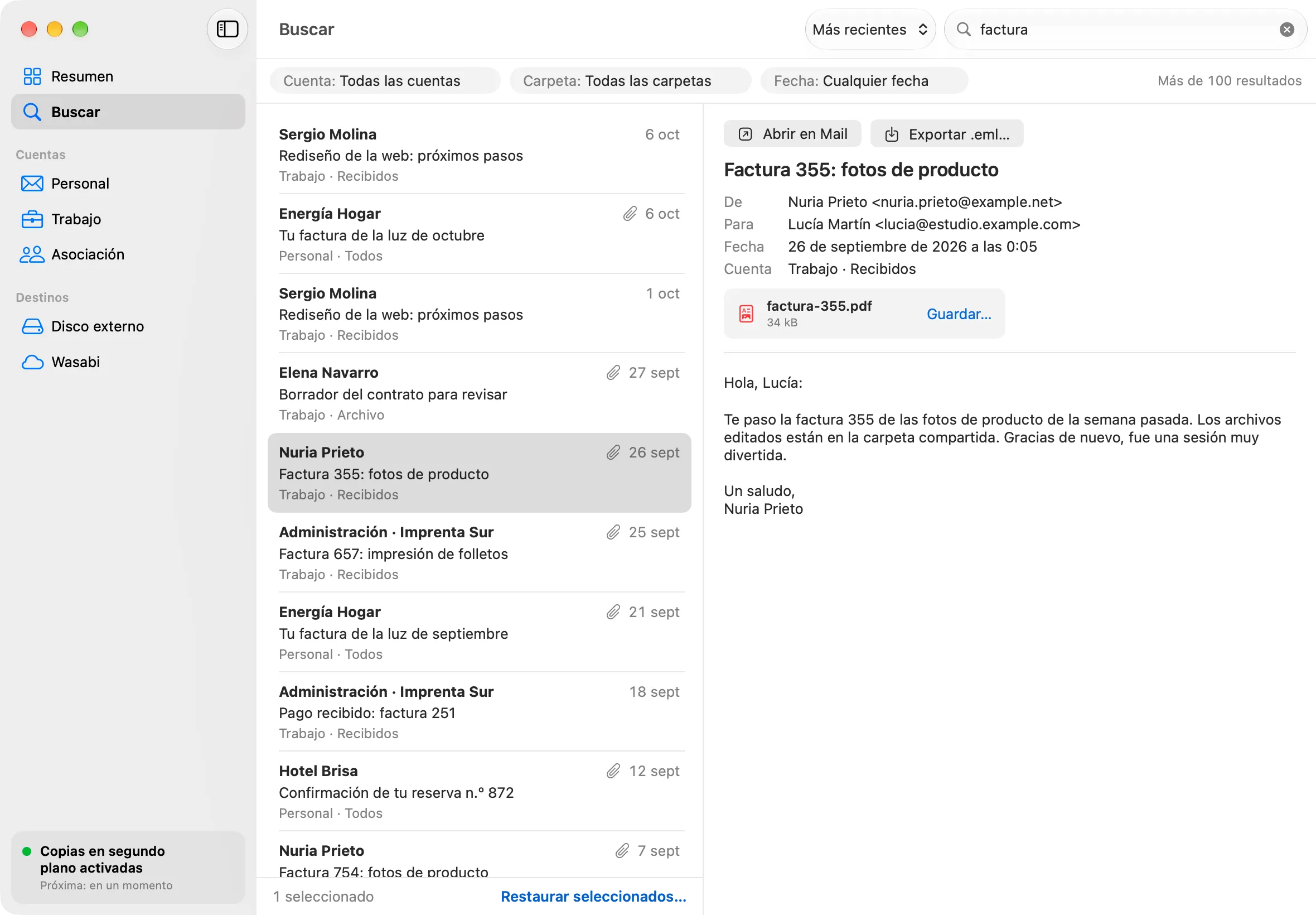Click the Resumen grid icon

32,76
